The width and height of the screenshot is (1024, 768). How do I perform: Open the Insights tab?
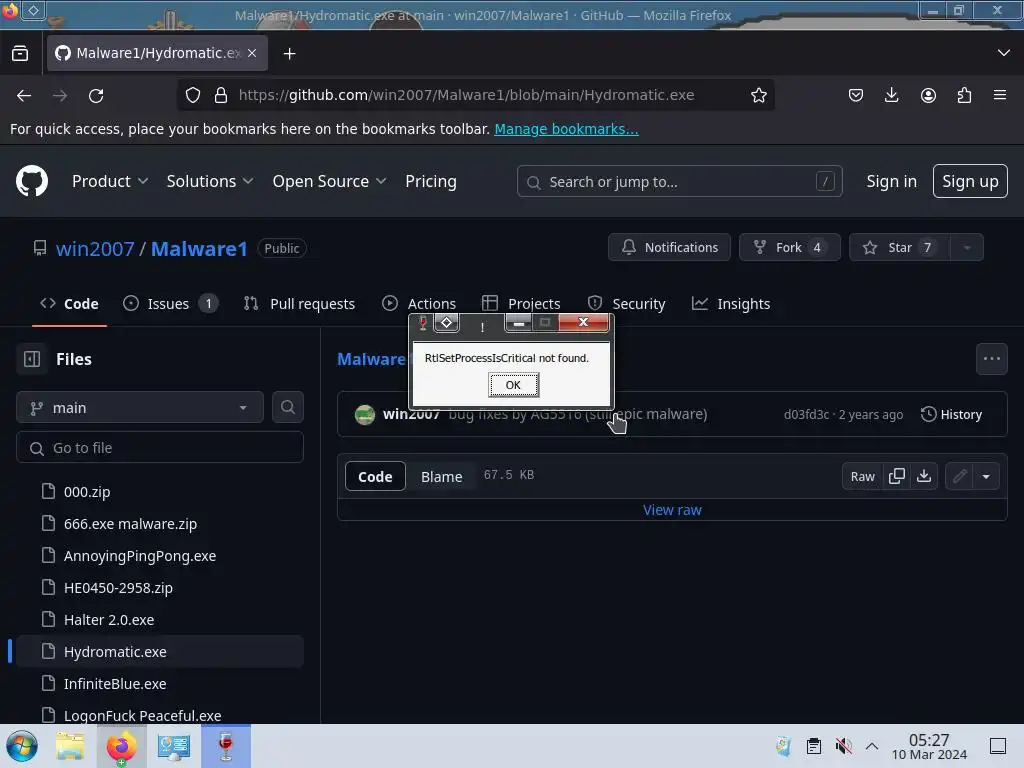pyautogui.click(x=731, y=304)
